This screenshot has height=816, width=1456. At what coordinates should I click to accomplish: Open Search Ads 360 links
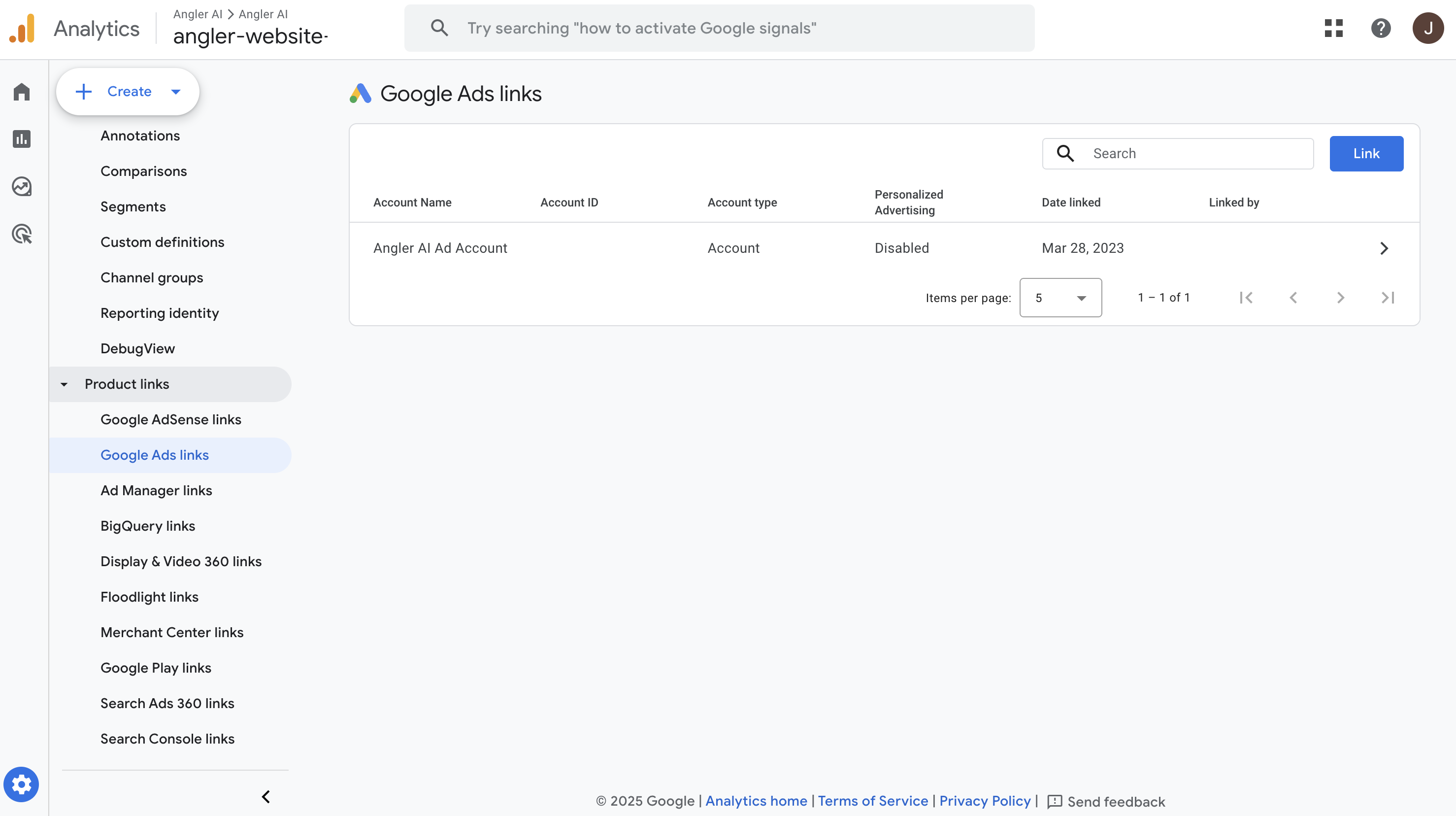pos(167,704)
